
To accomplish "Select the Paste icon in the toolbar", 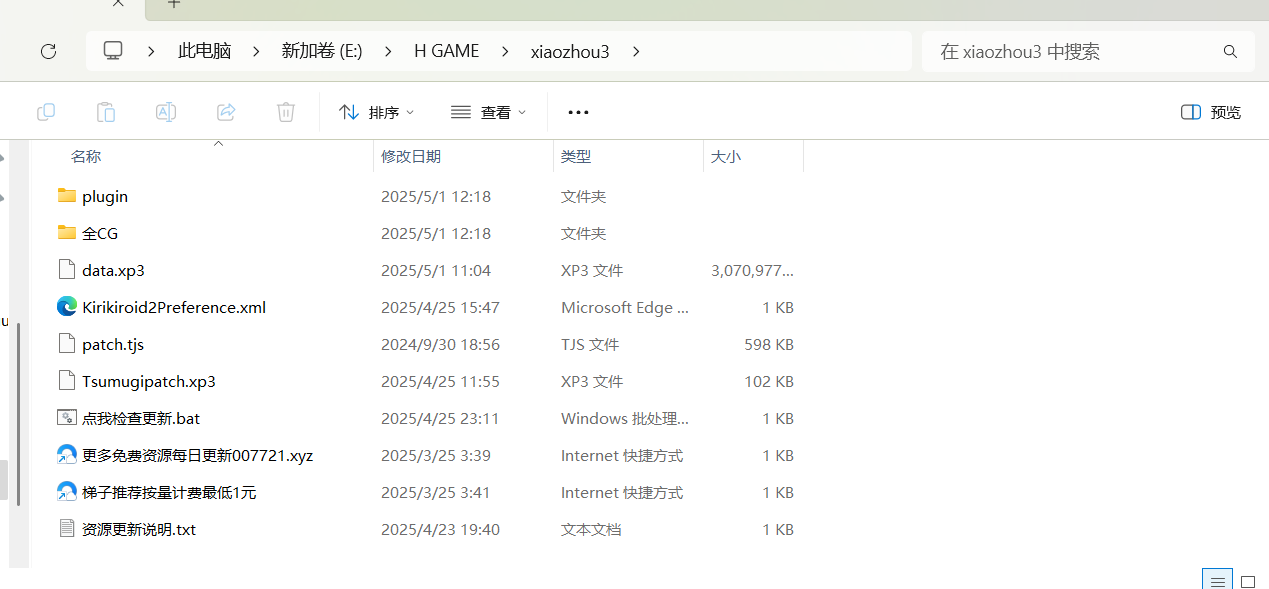I will [106, 112].
